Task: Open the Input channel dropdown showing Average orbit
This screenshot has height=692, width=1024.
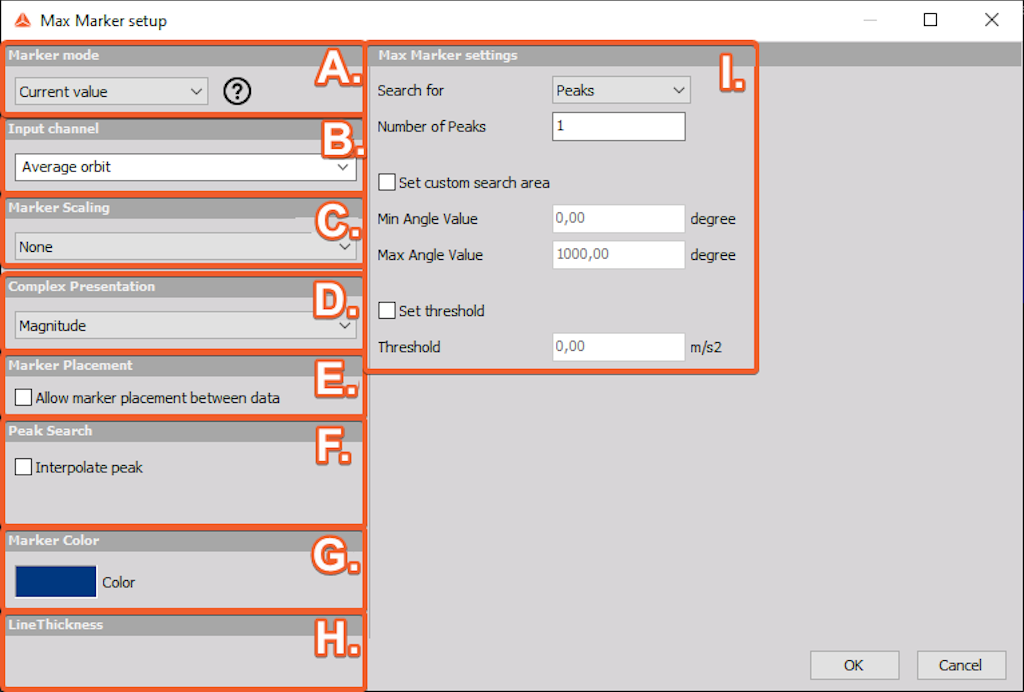Action: [185, 167]
